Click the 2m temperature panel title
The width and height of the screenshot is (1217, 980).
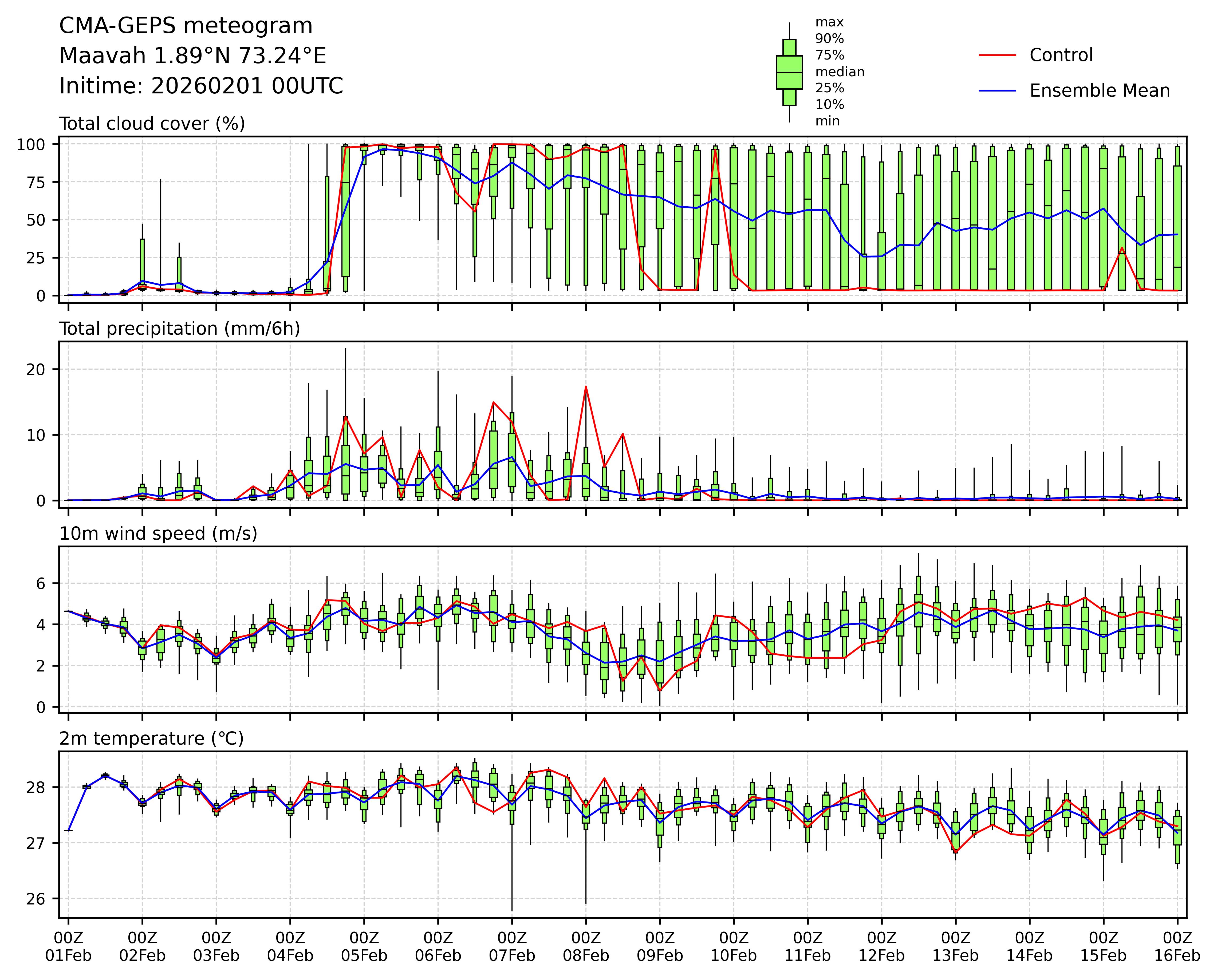(151, 738)
